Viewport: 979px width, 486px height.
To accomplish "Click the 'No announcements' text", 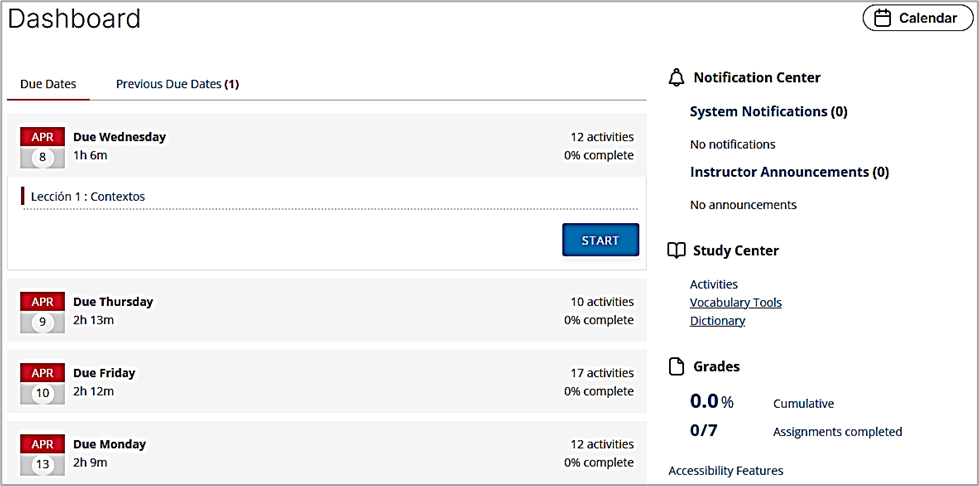I will click(x=743, y=204).
